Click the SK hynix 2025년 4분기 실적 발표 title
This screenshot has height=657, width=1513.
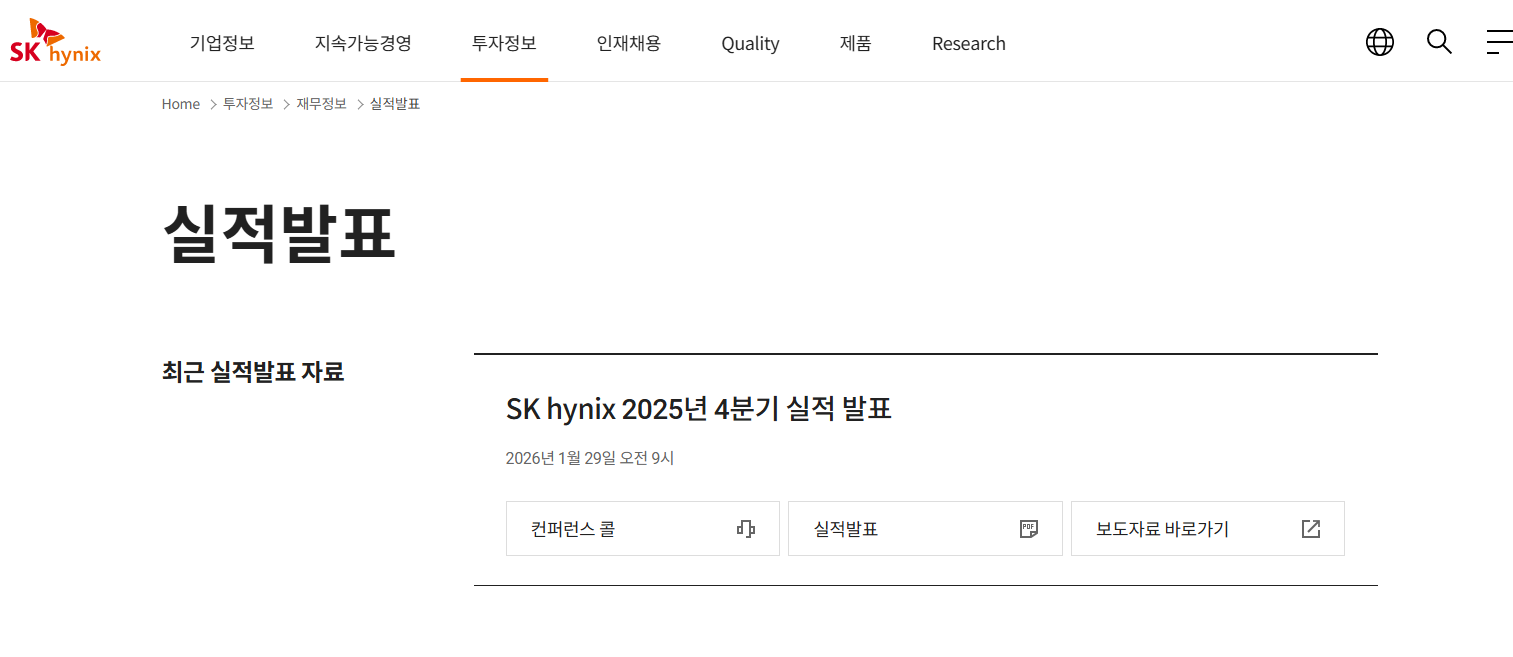click(x=699, y=409)
